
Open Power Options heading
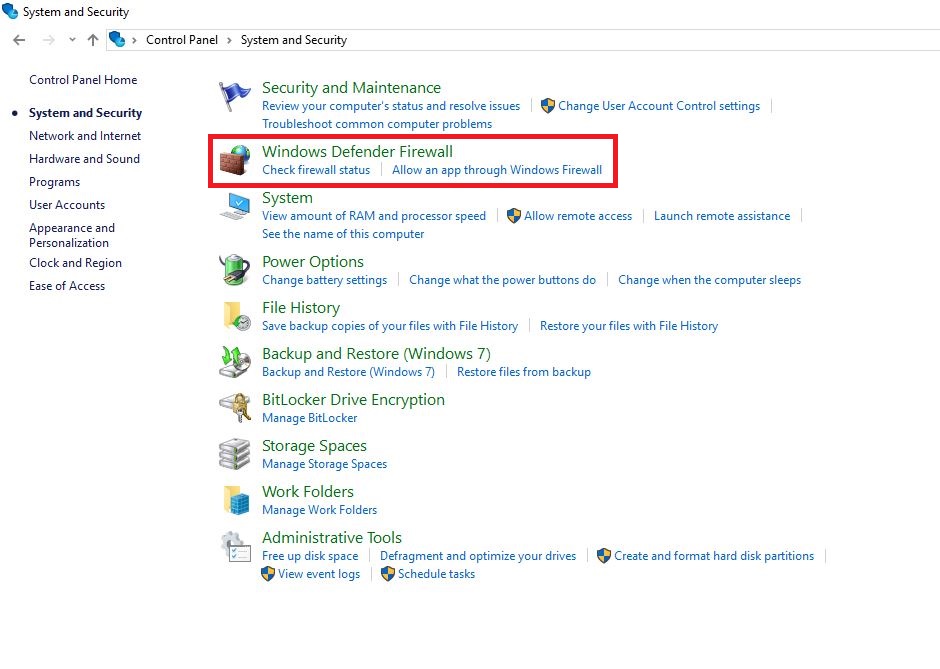(313, 262)
